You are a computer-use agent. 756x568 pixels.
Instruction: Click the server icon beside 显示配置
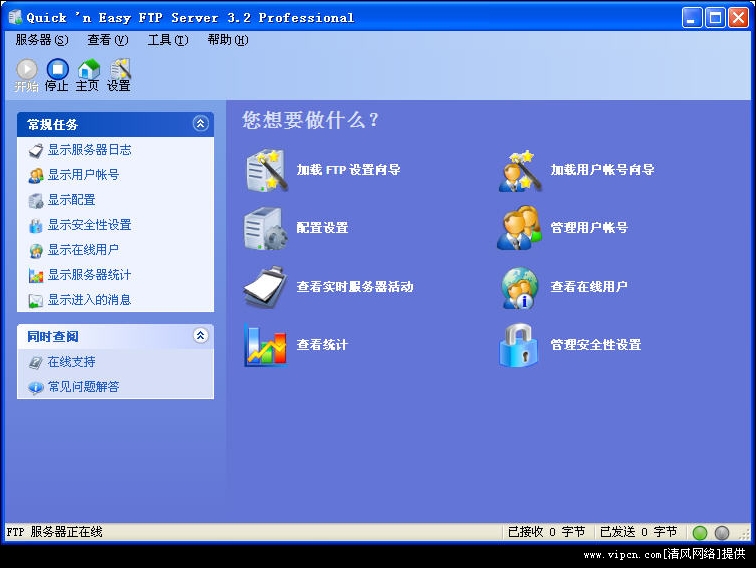pos(36,201)
